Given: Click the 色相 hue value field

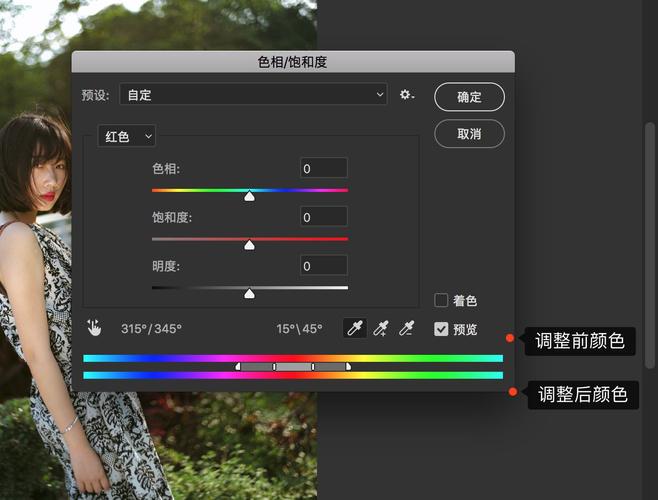Looking at the screenshot, I should pyautogui.click(x=324, y=168).
